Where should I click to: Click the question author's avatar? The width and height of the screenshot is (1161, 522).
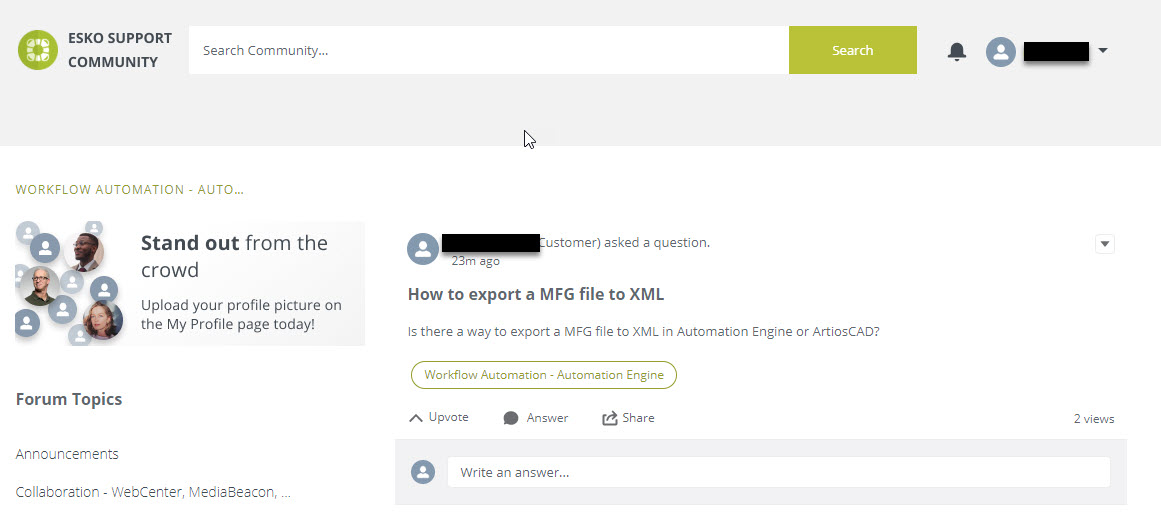click(x=423, y=249)
